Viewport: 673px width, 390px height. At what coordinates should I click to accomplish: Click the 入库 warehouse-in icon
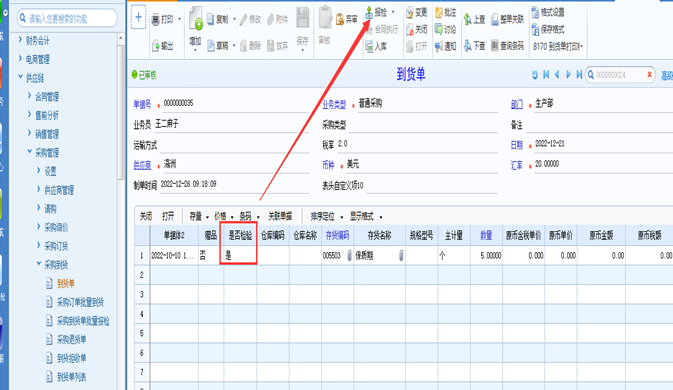pyautogui.click(x=369, y=46)
